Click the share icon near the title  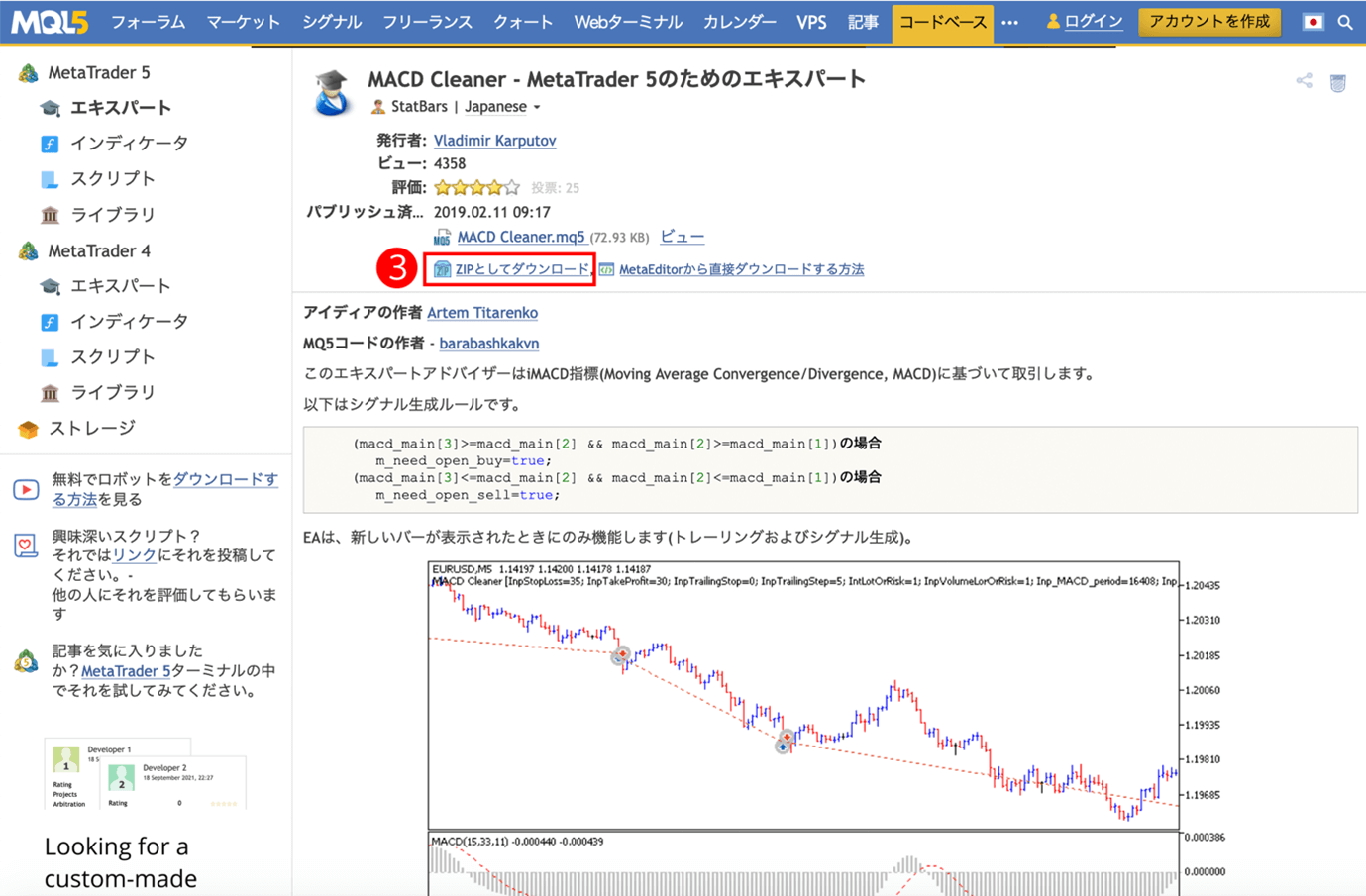pyautogui.click(x=1304, y=81)
